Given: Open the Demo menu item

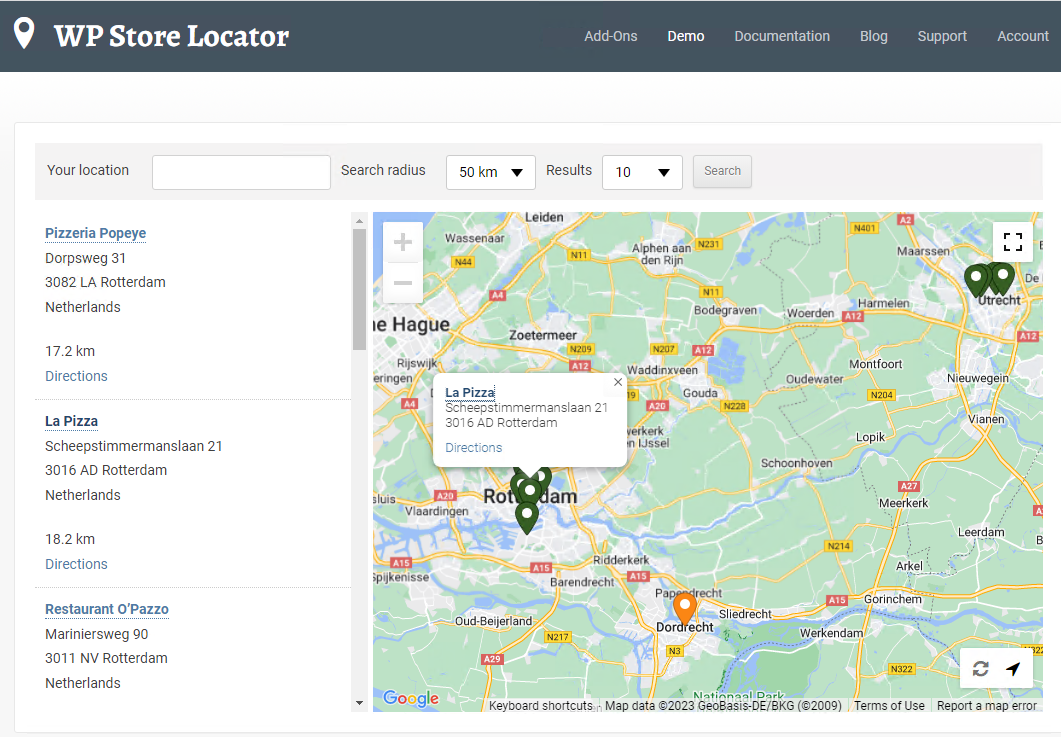Looking at the screenshot, I should [x=685, y=37].
